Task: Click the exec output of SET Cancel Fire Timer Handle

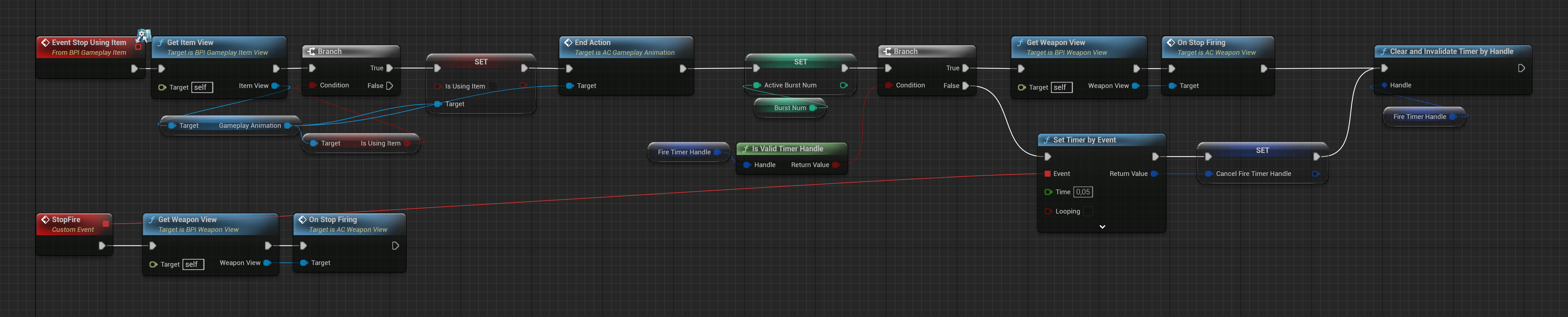Action: [x=1317, y=157]
